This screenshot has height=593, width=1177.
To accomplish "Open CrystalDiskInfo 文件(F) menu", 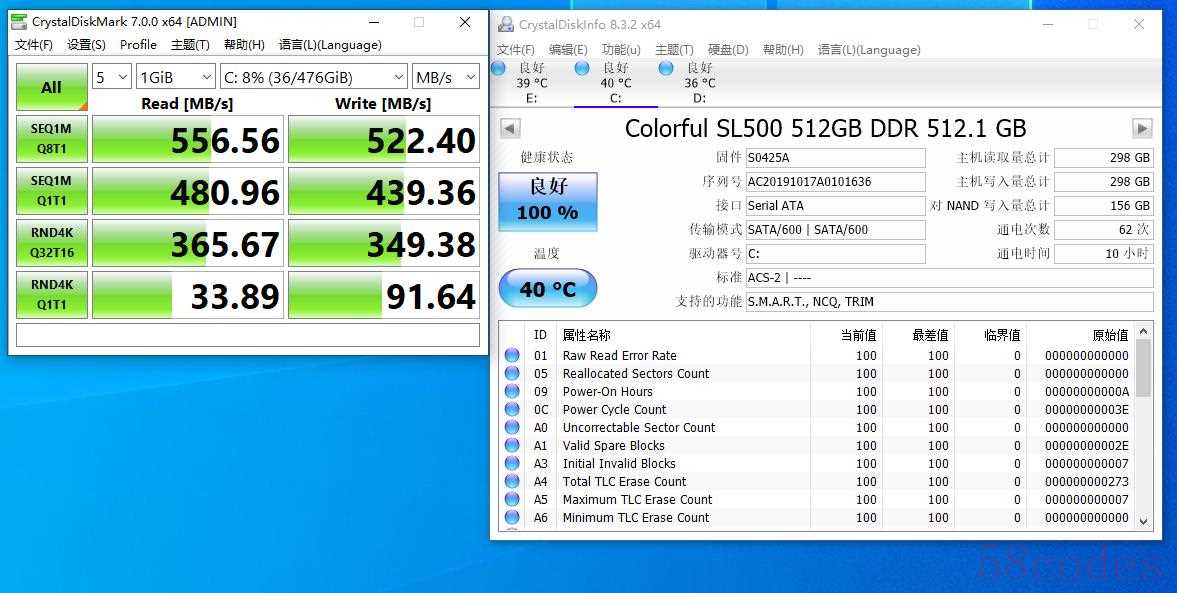I will [516, 50].
